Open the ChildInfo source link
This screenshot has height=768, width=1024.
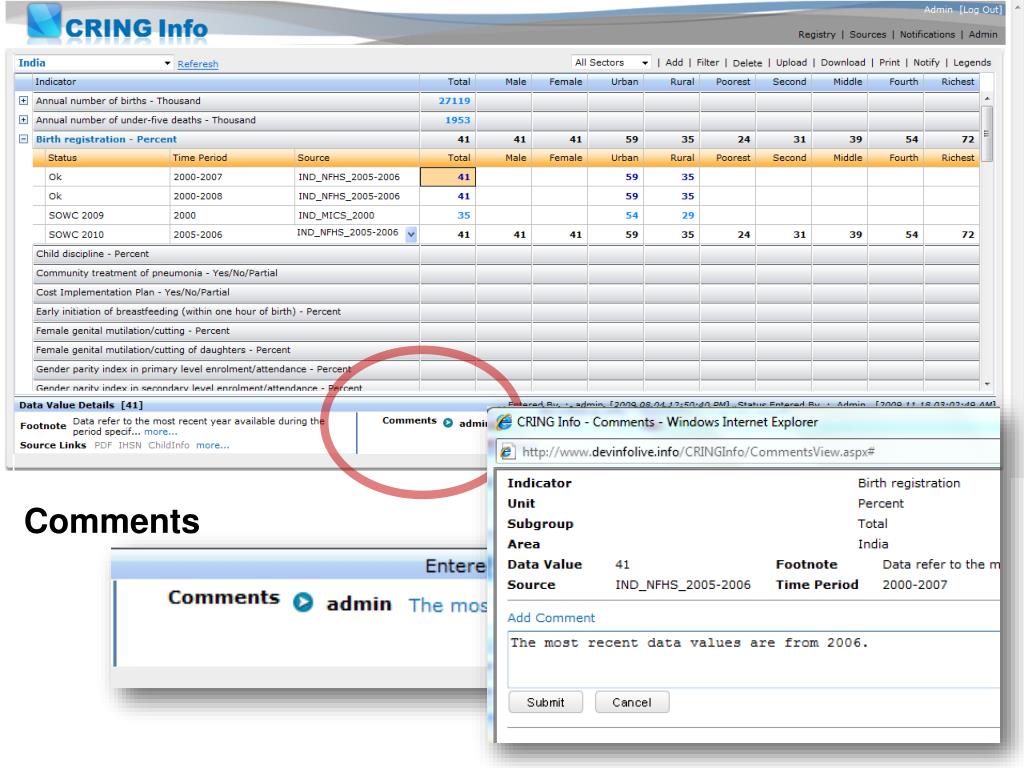click(168, 445)
